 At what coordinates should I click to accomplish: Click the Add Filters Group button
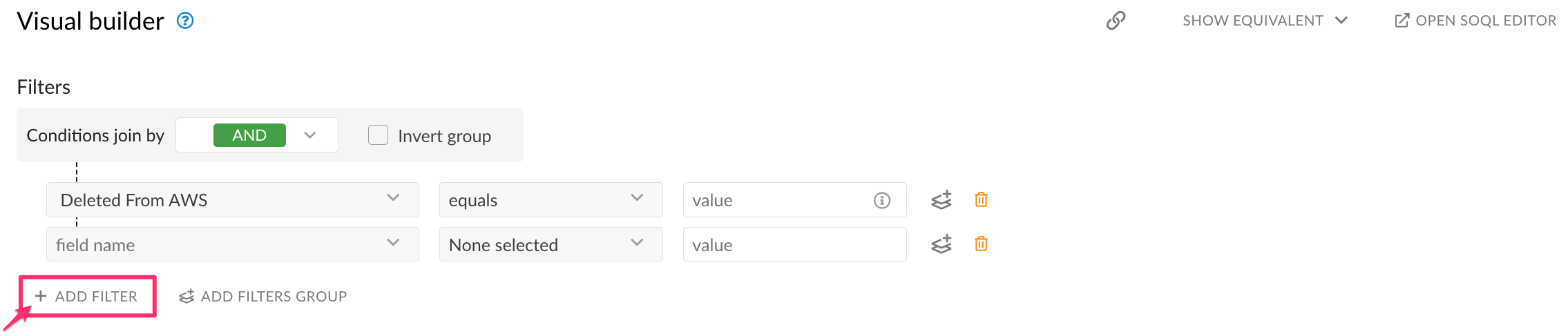[263, 297]
